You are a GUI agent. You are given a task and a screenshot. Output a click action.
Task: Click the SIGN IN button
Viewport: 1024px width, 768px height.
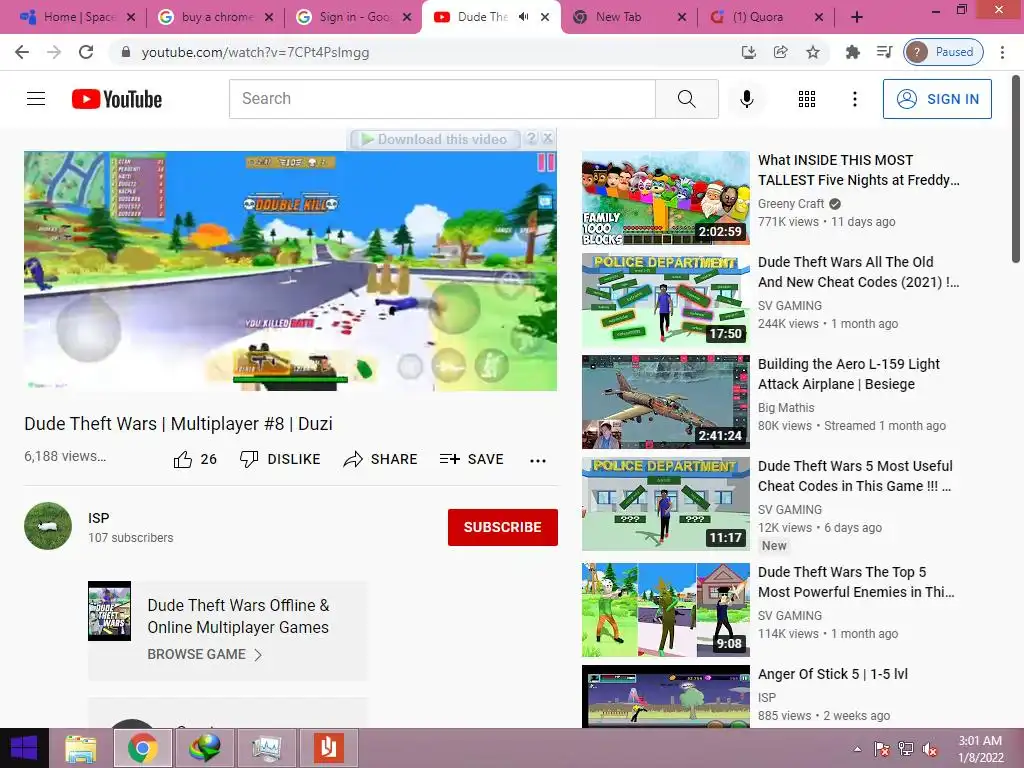(x=937, y=99)
